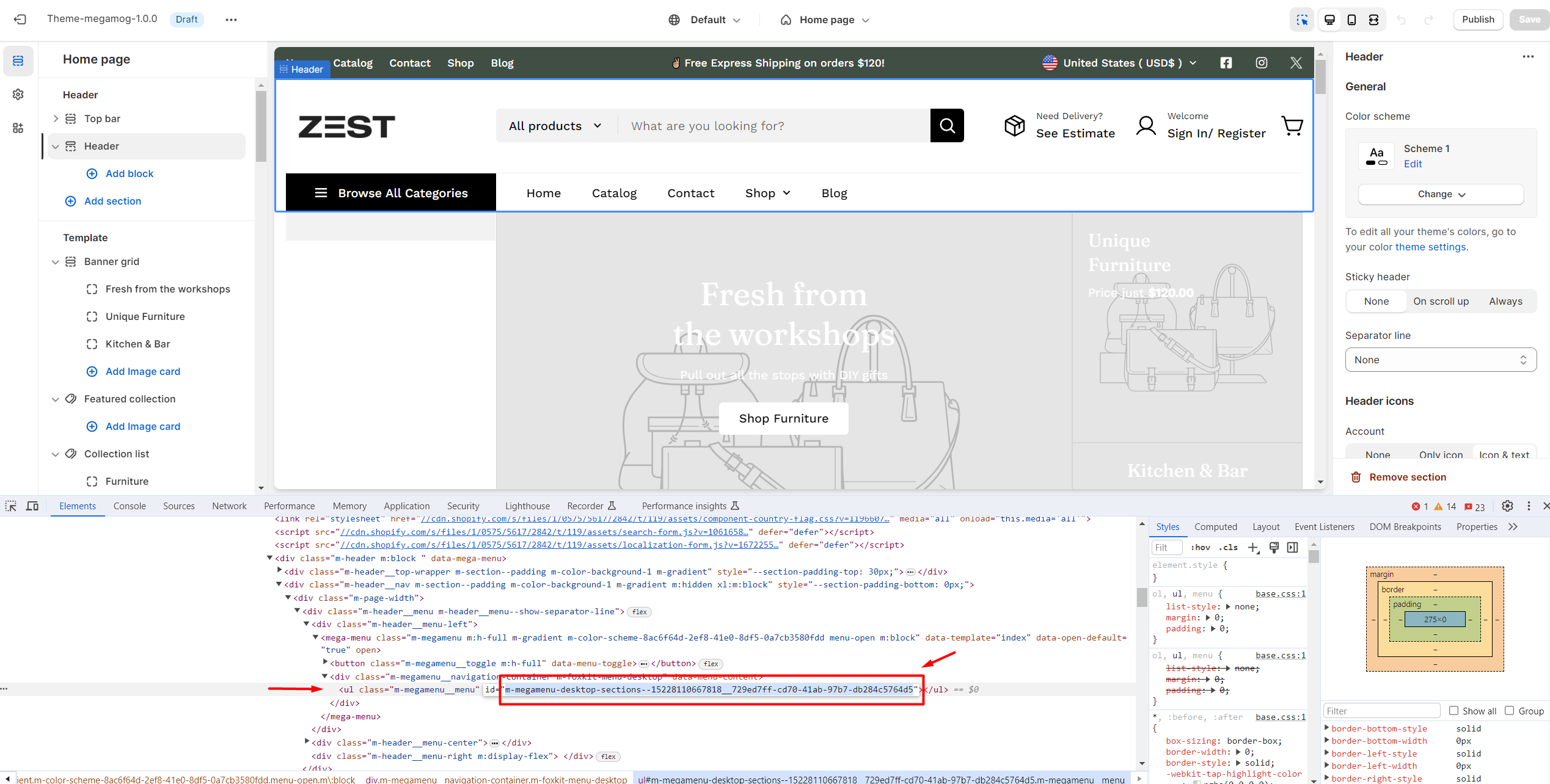Open the Change color scheme dropdown
Viewport: 1550px width, 784px height.
coord(1441,194)
